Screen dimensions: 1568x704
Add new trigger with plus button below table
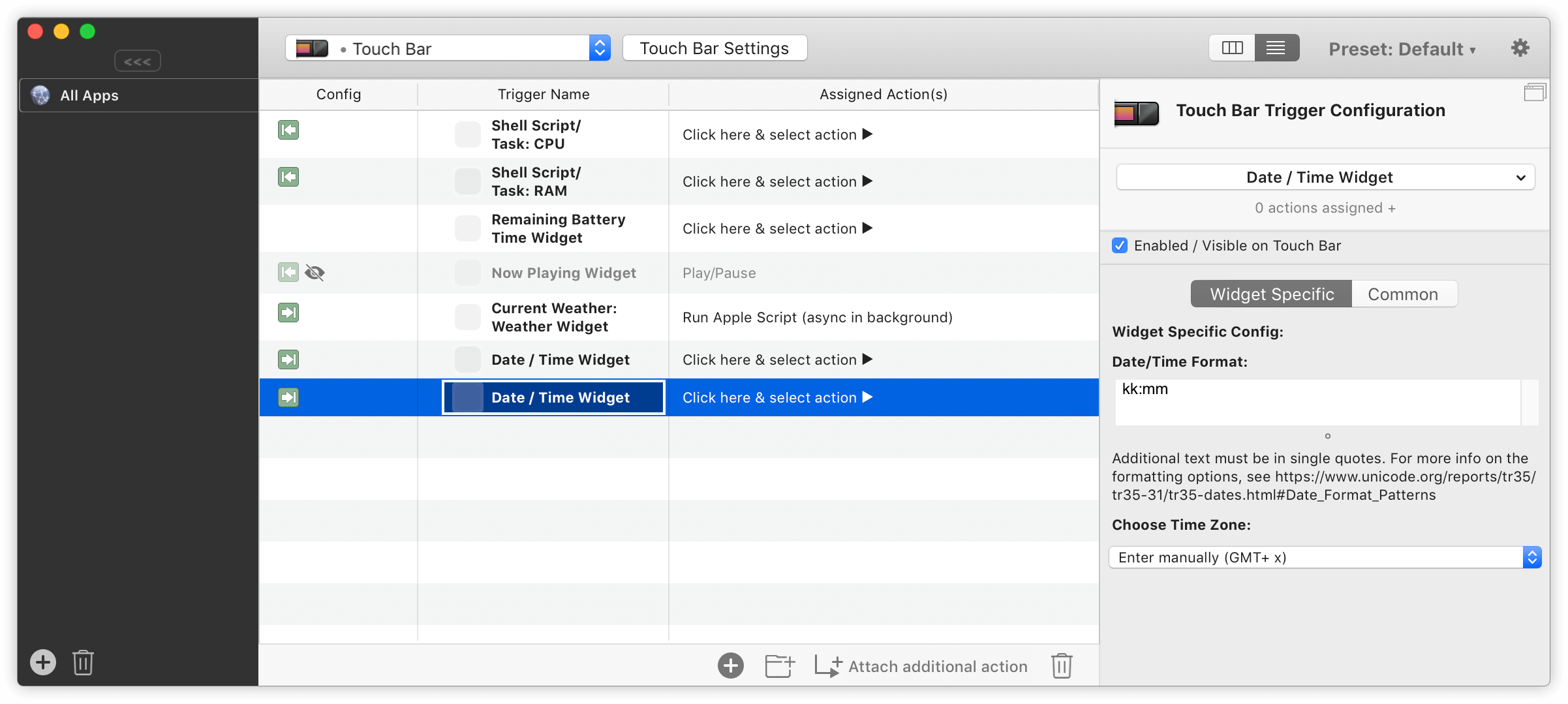[731, 666]
